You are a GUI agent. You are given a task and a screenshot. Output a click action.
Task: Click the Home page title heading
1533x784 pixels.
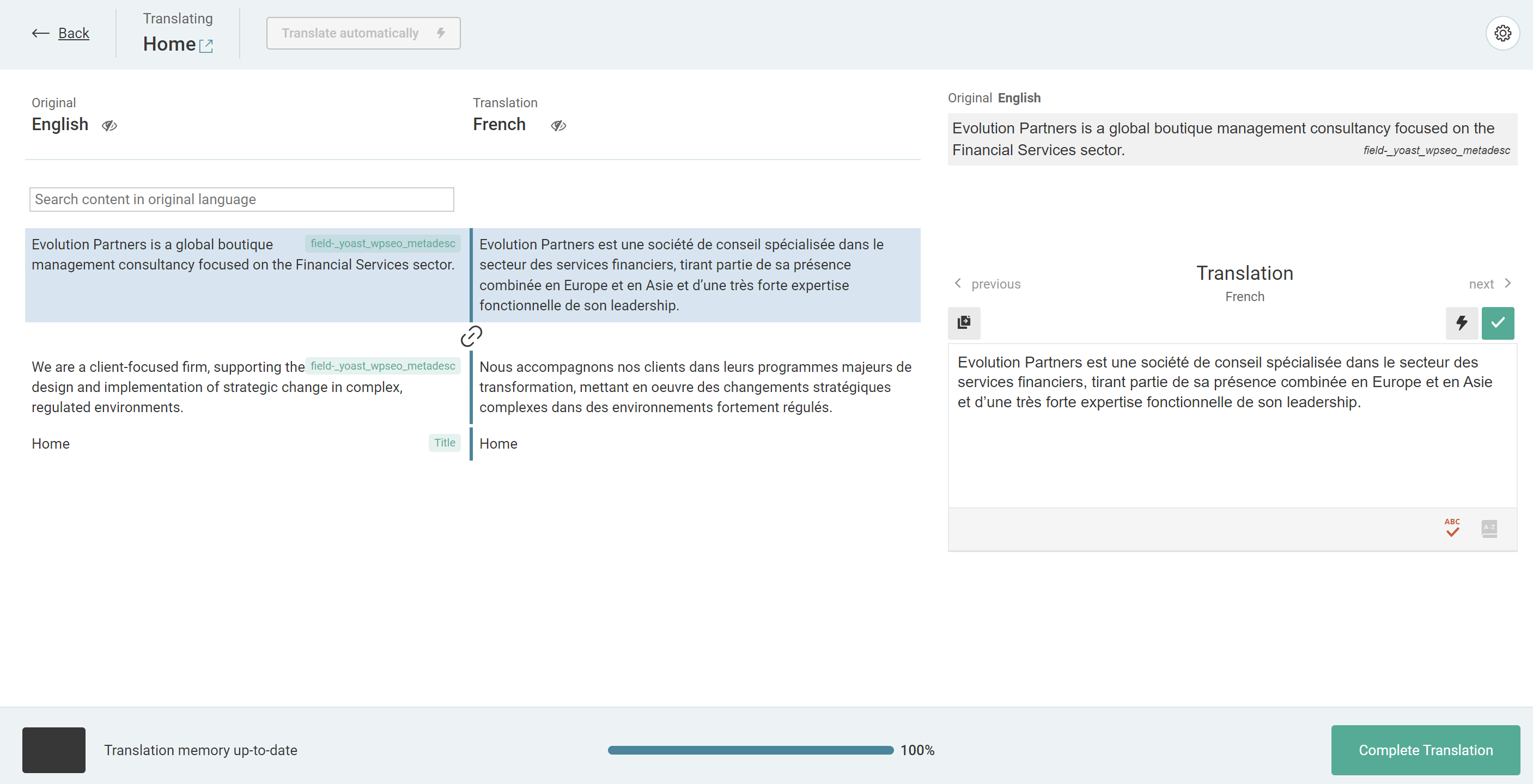pos(169,44)
